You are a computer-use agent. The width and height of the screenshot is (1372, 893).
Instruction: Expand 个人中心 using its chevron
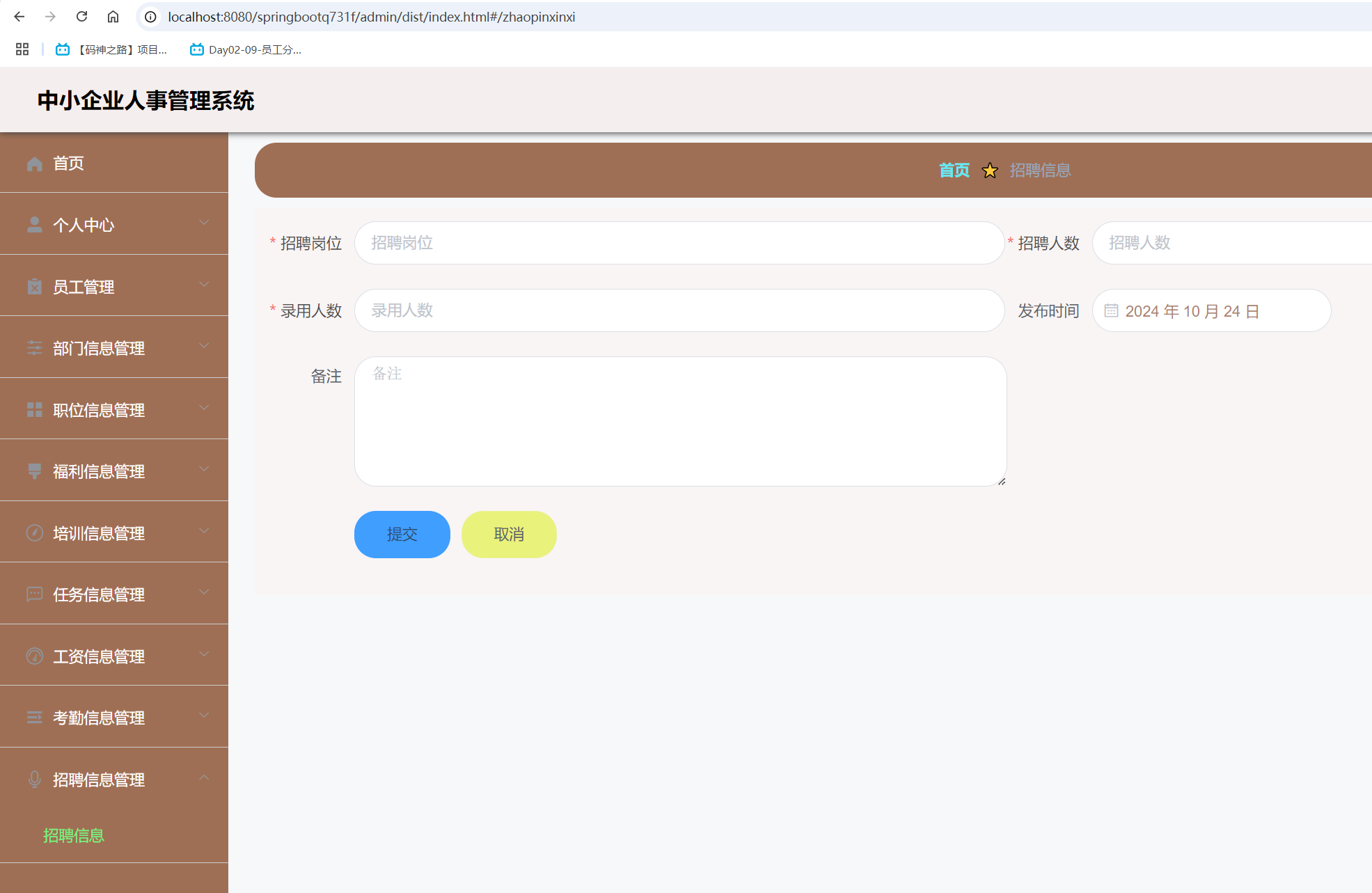[x=204, y=223]
